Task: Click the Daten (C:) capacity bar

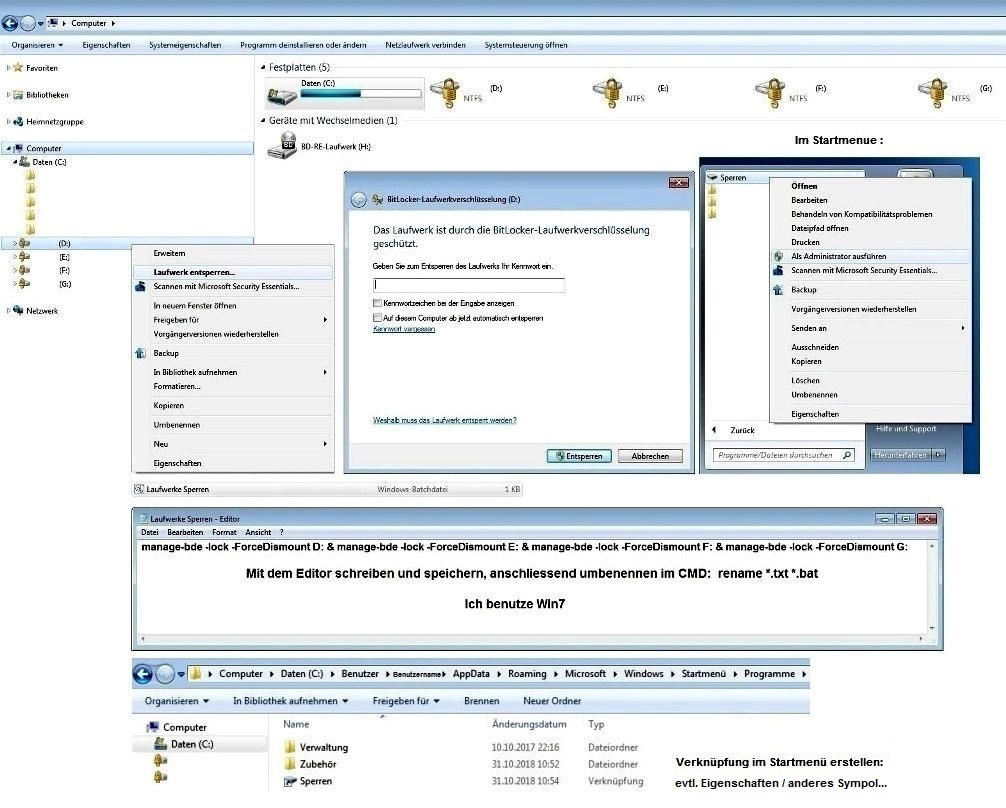Action: 361,94
